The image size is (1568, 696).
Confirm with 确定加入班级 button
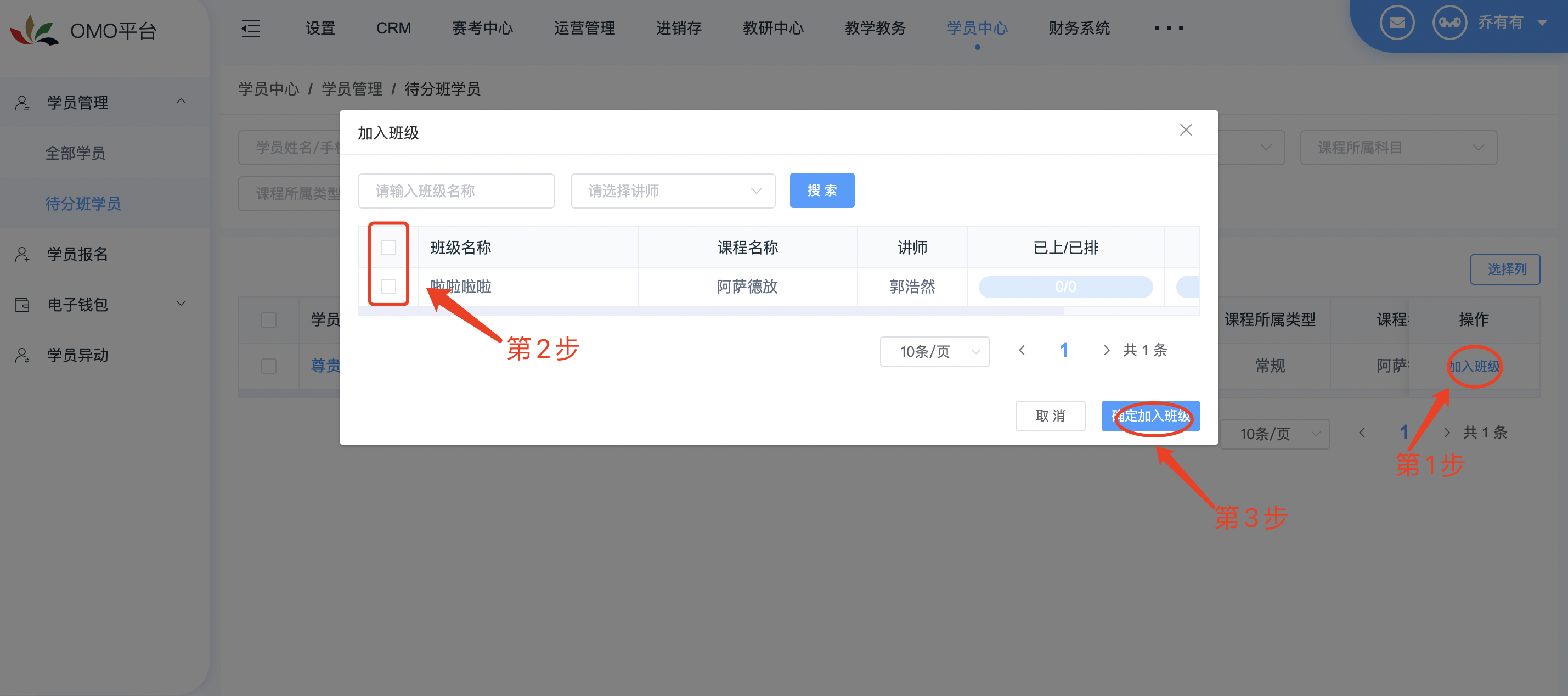[1150, 416]
